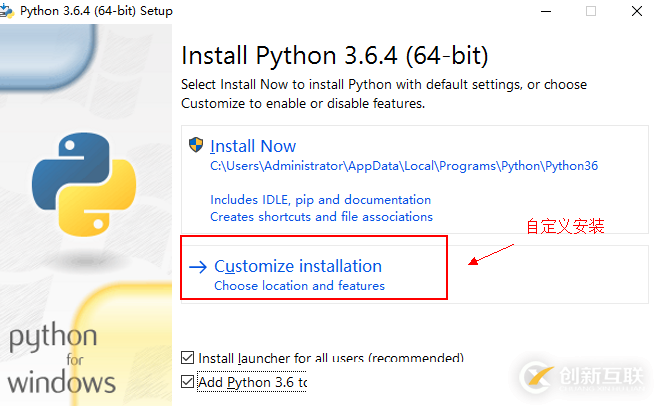The width and height of the screenshot is (654, 406).
Task: Click the Creates shortcuts and file associations line
Action: pos(321,216)
